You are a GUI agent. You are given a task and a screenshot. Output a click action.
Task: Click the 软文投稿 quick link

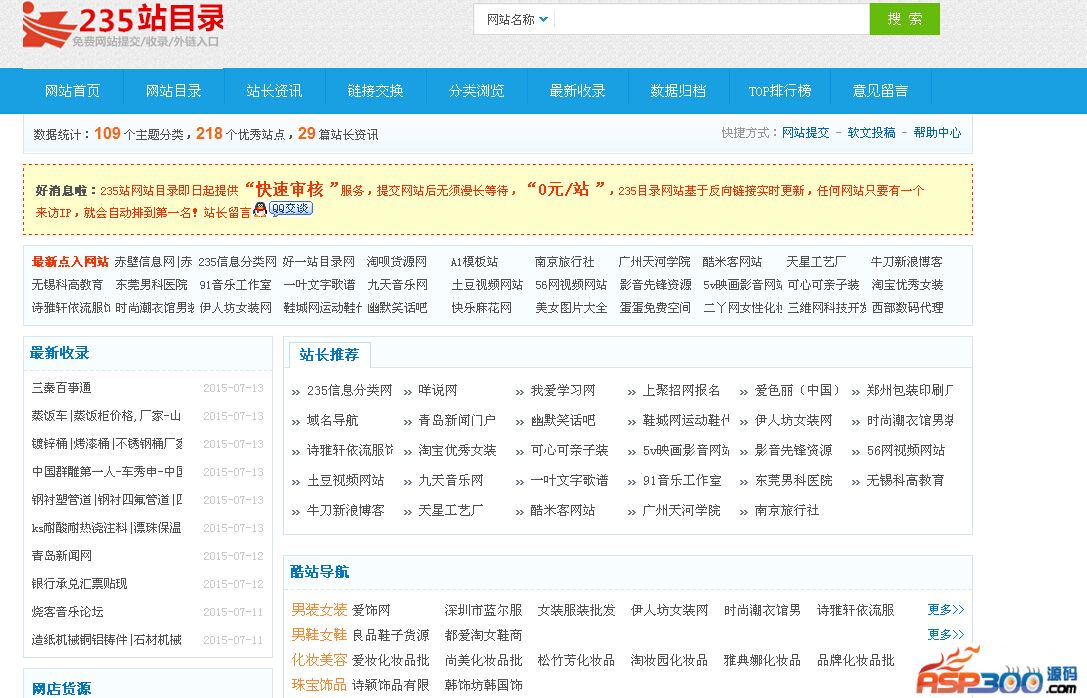871,133
